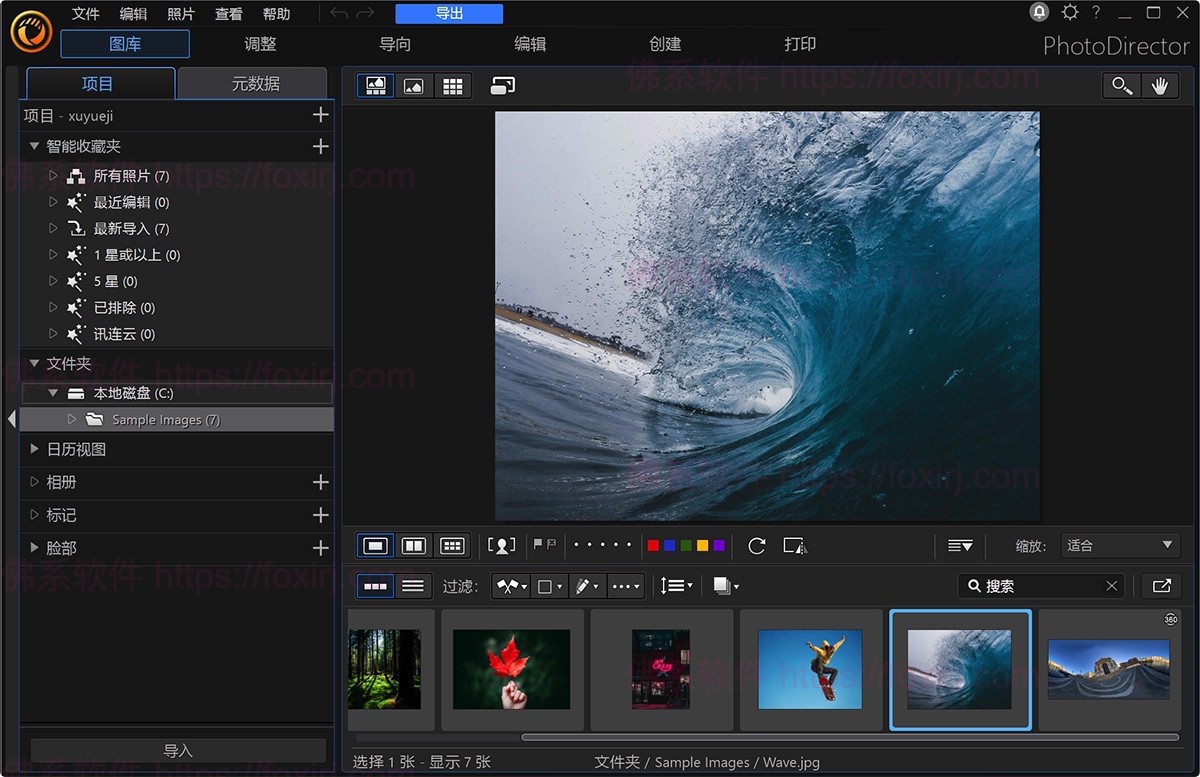Click the 导入 import button
Screen dimensions: 1200x777
[177, 750]
